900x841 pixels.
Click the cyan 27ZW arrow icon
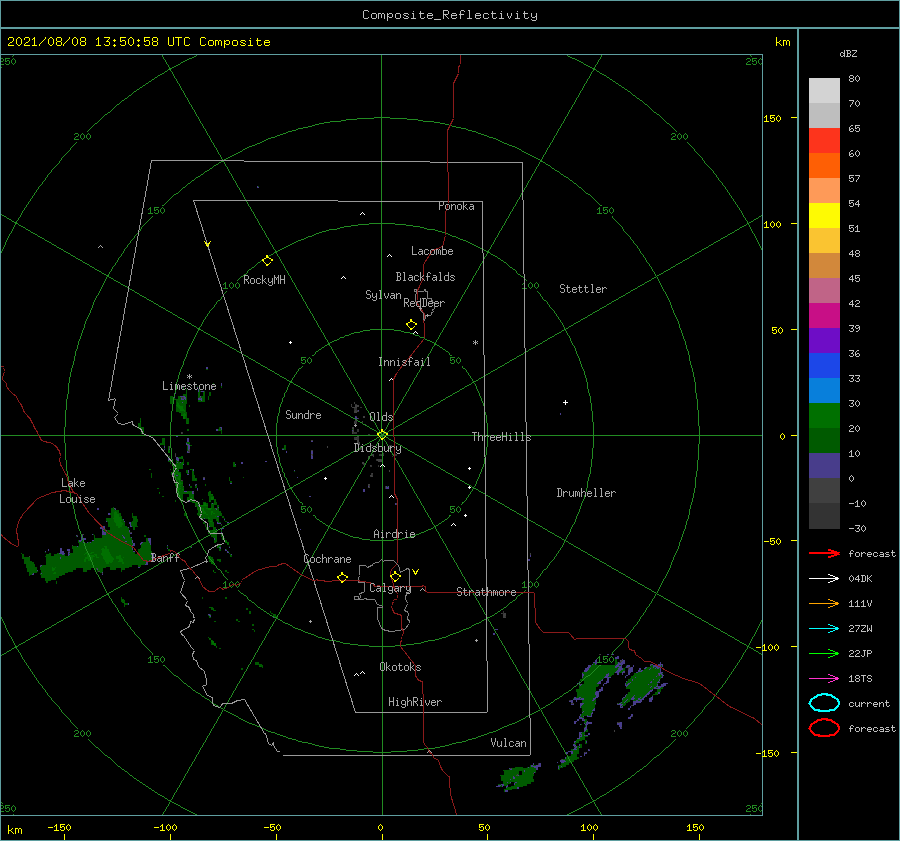click(x=824, y=629)
